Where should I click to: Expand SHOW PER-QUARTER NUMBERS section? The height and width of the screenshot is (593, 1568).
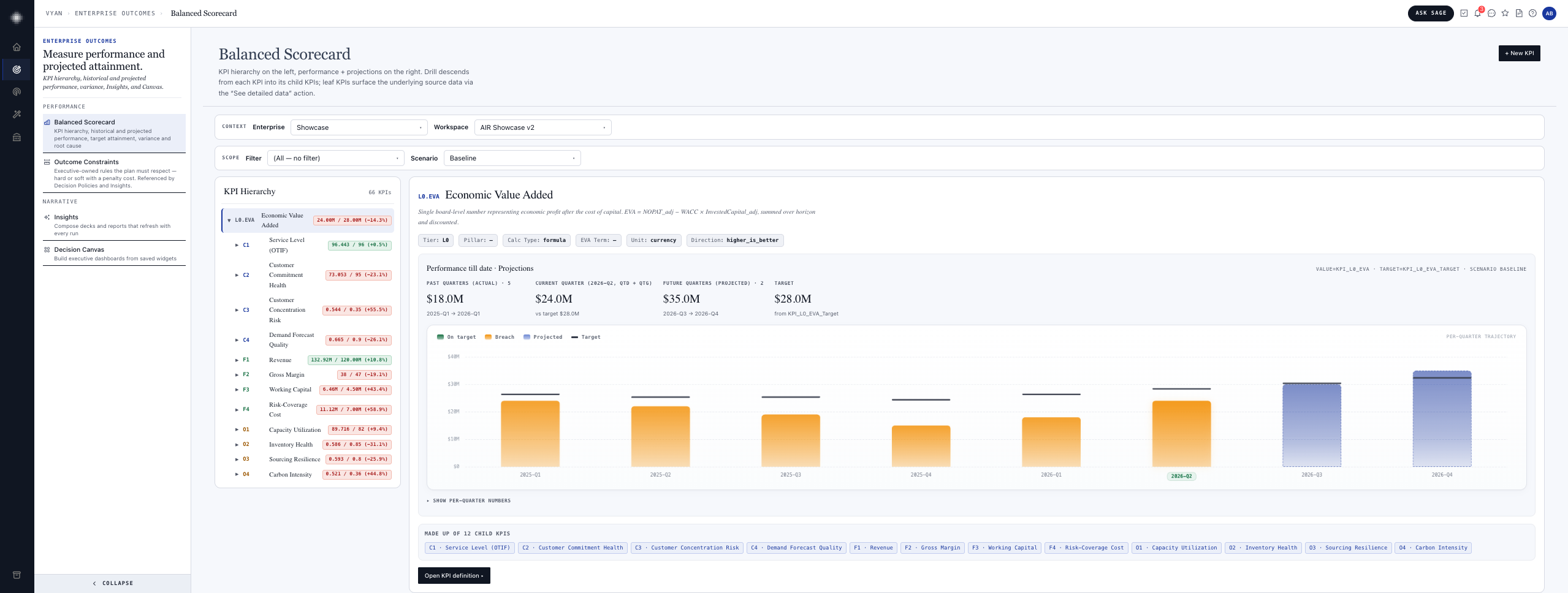[x=469, y=500]
